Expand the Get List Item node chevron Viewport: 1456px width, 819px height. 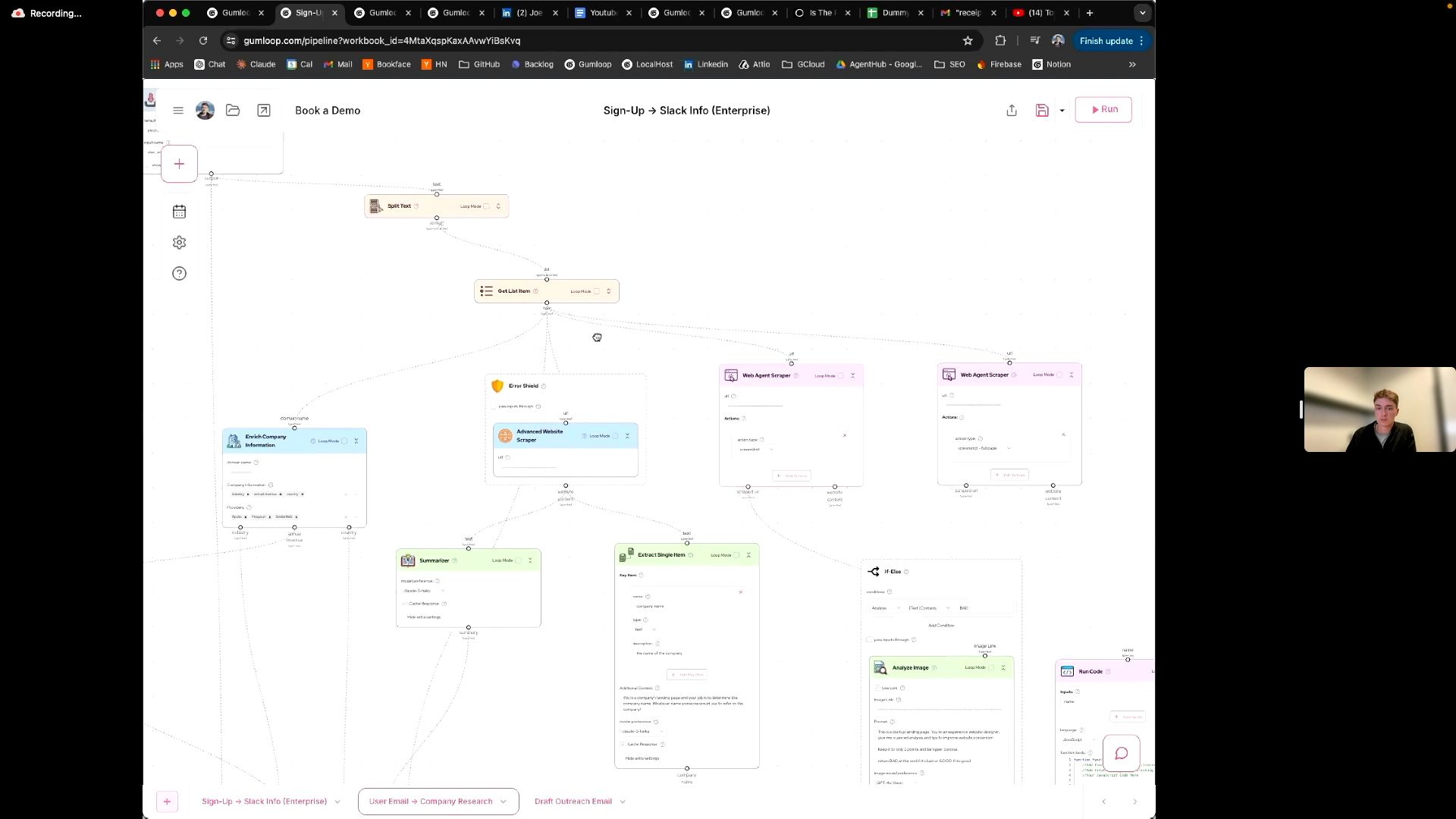(608, 291)
